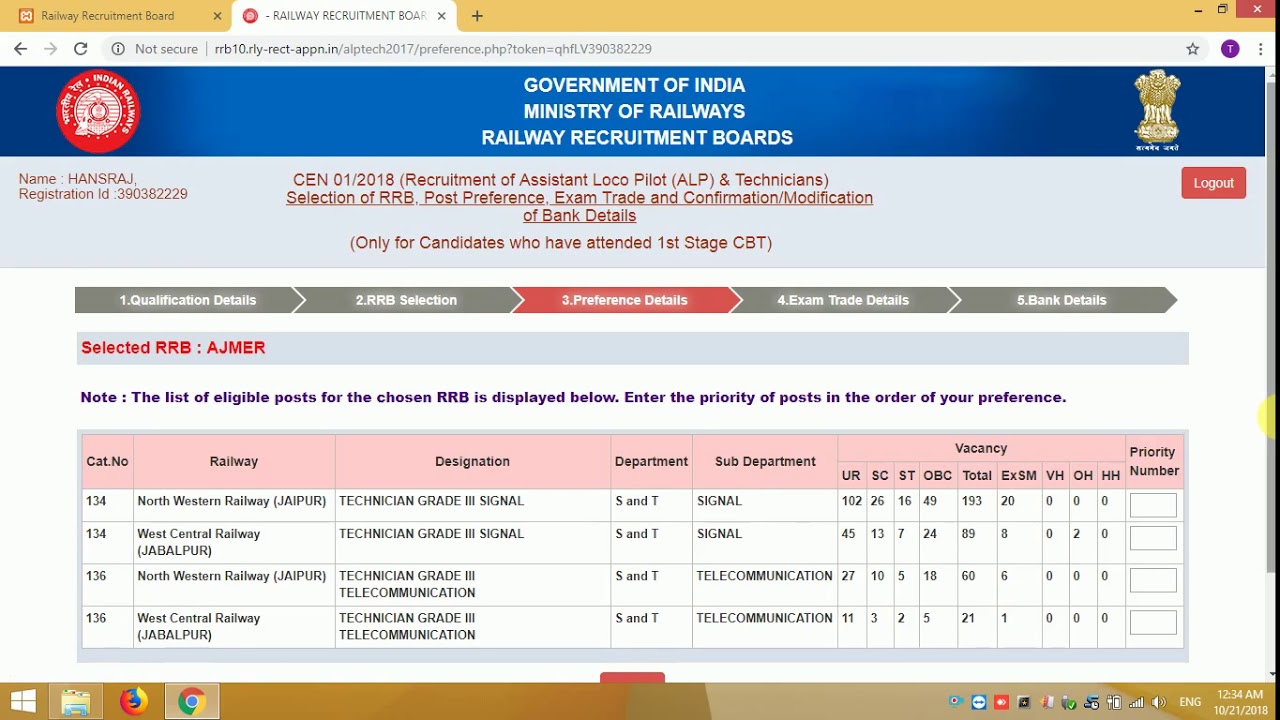The image size is (1280, 720).
Task: Click the Selected RRB : AJMER text
Action: (x=173, y=348)
